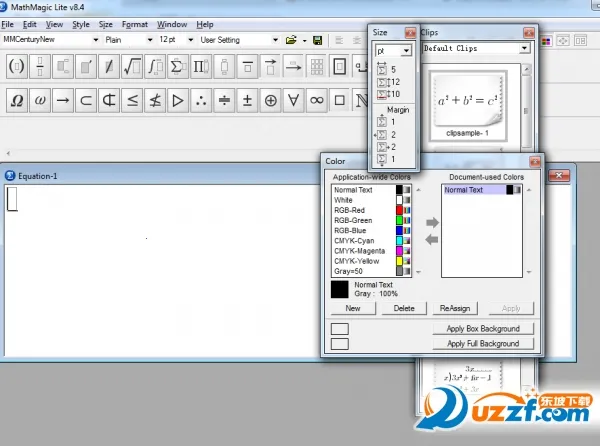Open the overbar template palette

tap(247, 67)
